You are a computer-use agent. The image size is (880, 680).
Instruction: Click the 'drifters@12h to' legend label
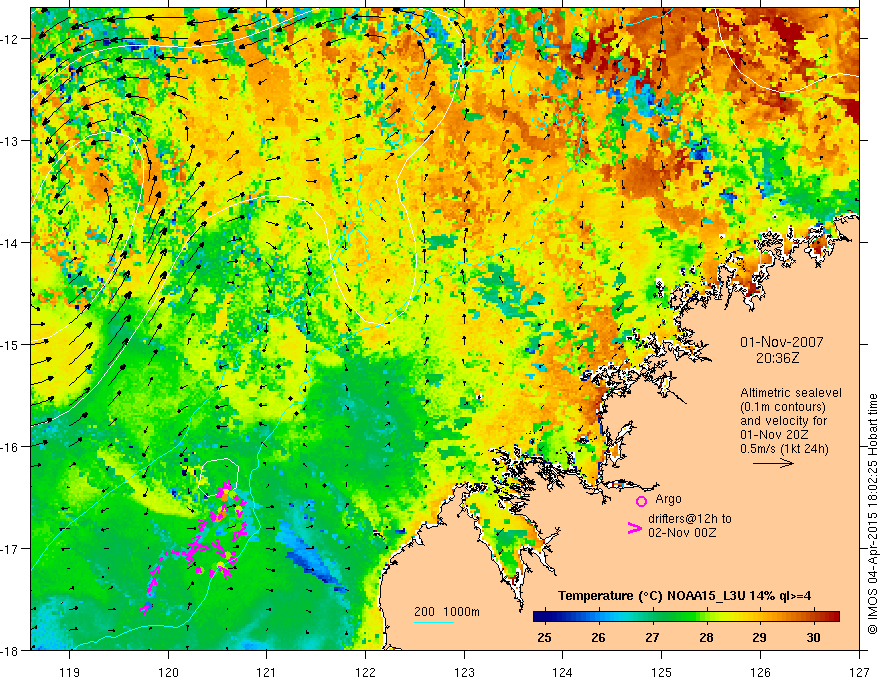(x=690, y=519)
